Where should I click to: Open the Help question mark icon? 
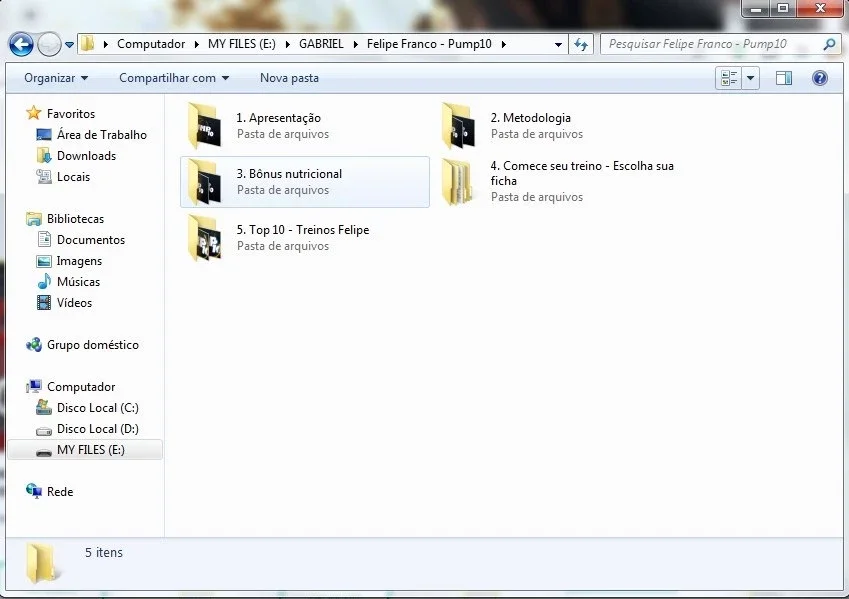[820, 78]
